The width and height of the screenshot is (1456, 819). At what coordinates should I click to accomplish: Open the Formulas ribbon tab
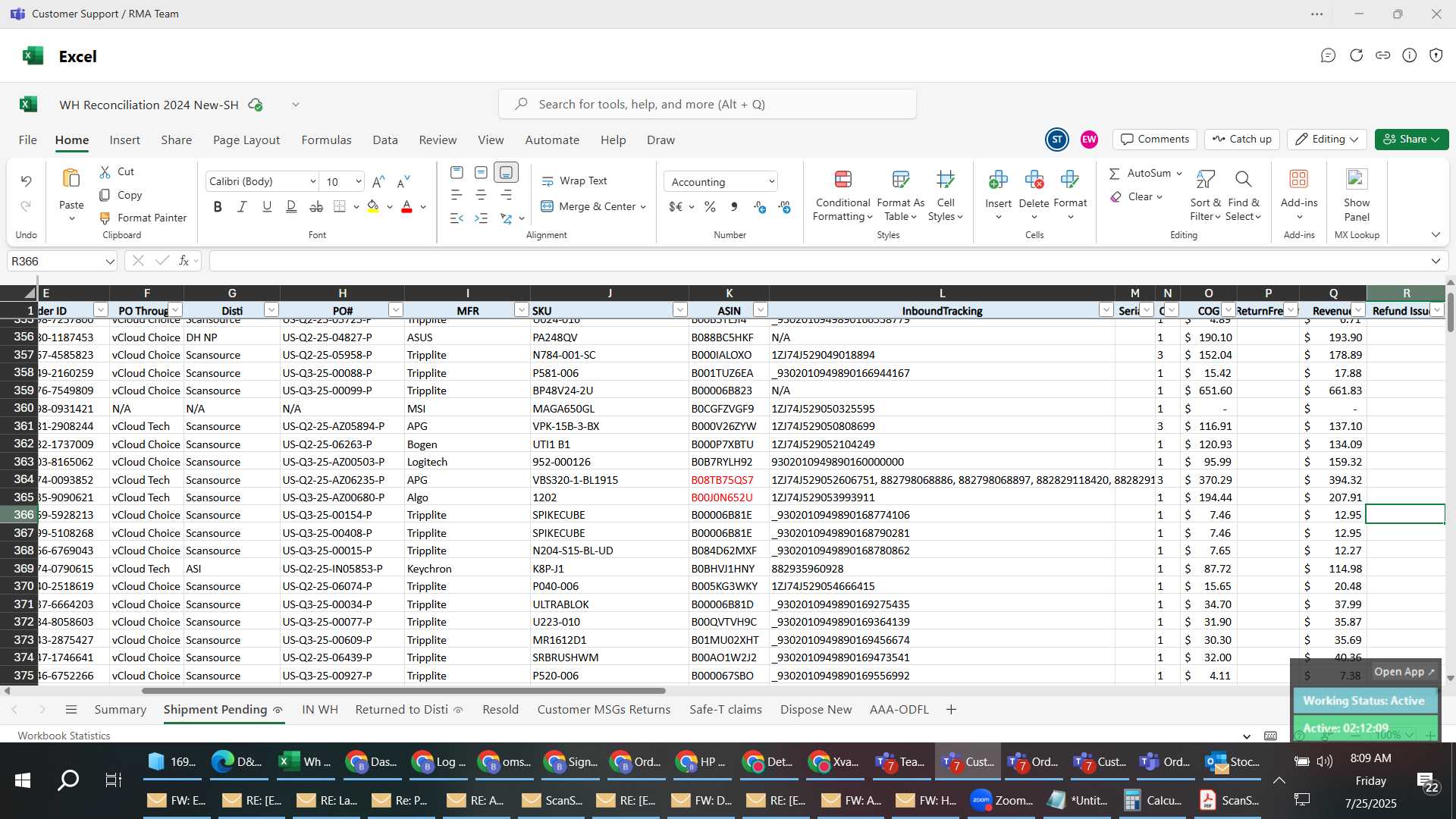pyautogui.click(x=326, y=140)
